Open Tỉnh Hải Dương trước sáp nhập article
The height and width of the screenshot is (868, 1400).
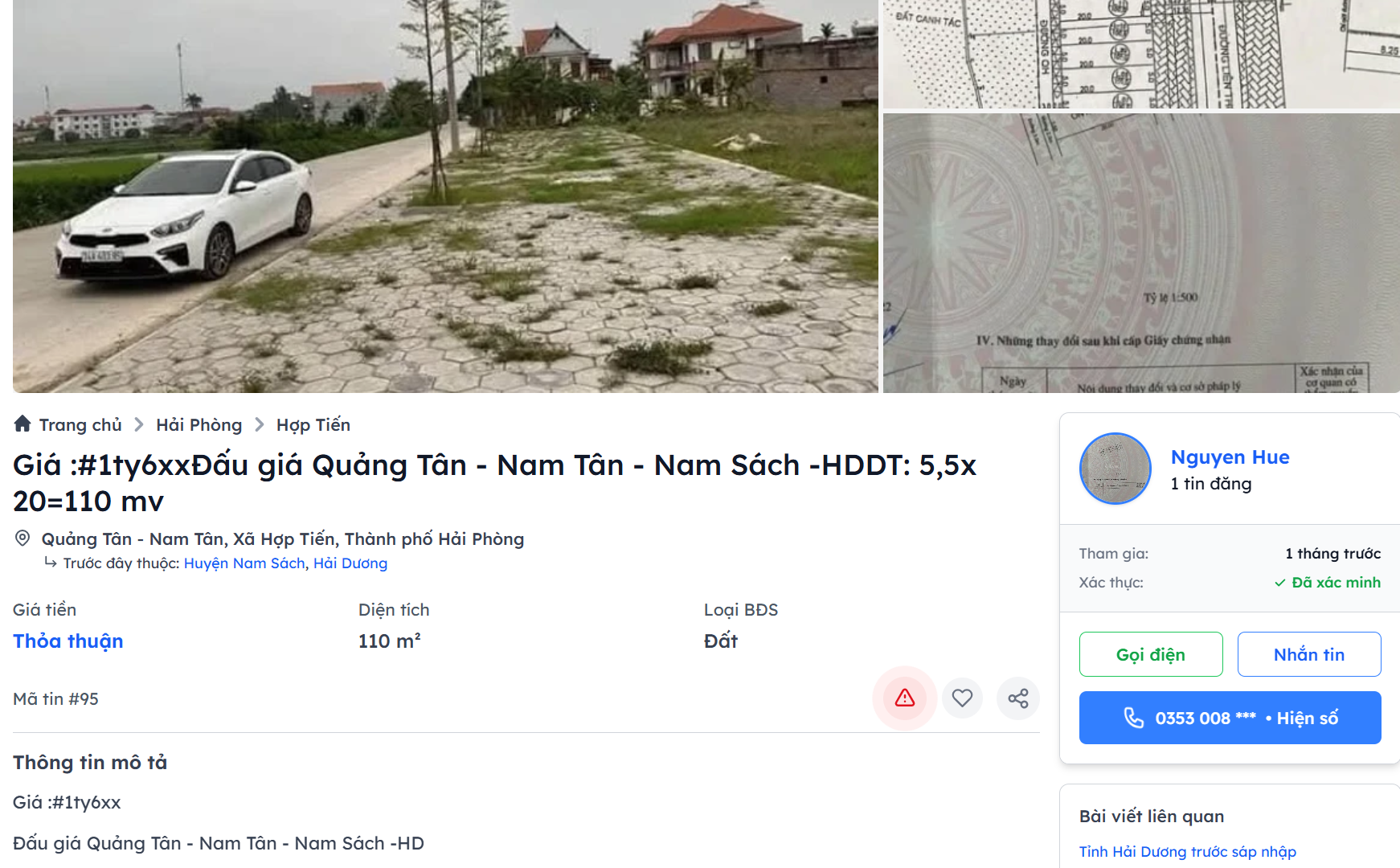pos(1188,852)
